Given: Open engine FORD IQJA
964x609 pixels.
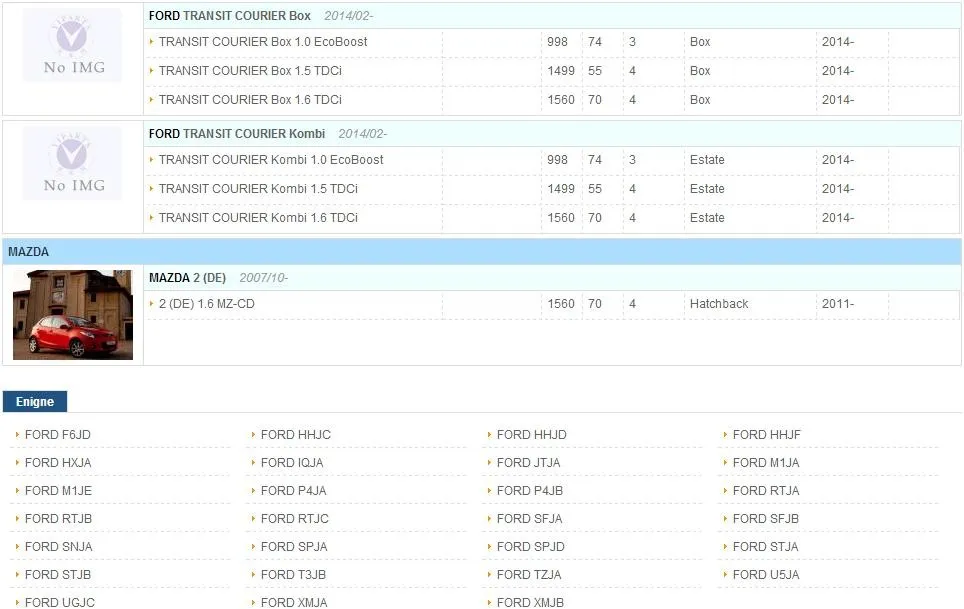Looking at the screenshot, I should click(292, 463).
